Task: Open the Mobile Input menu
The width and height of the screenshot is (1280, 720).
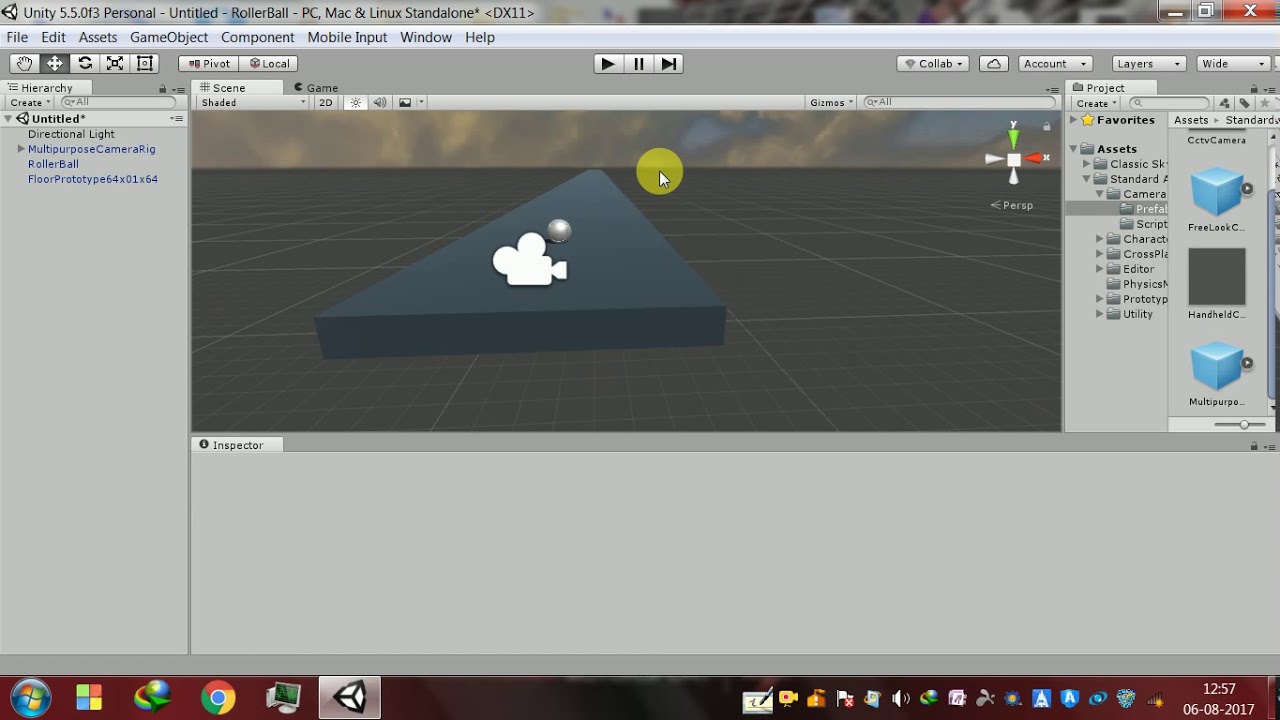Action: 347,37
